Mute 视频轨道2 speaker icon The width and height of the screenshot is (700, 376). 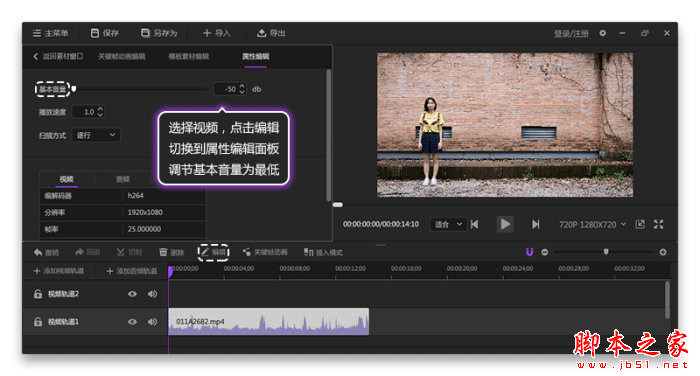click(x=153, y=294)
